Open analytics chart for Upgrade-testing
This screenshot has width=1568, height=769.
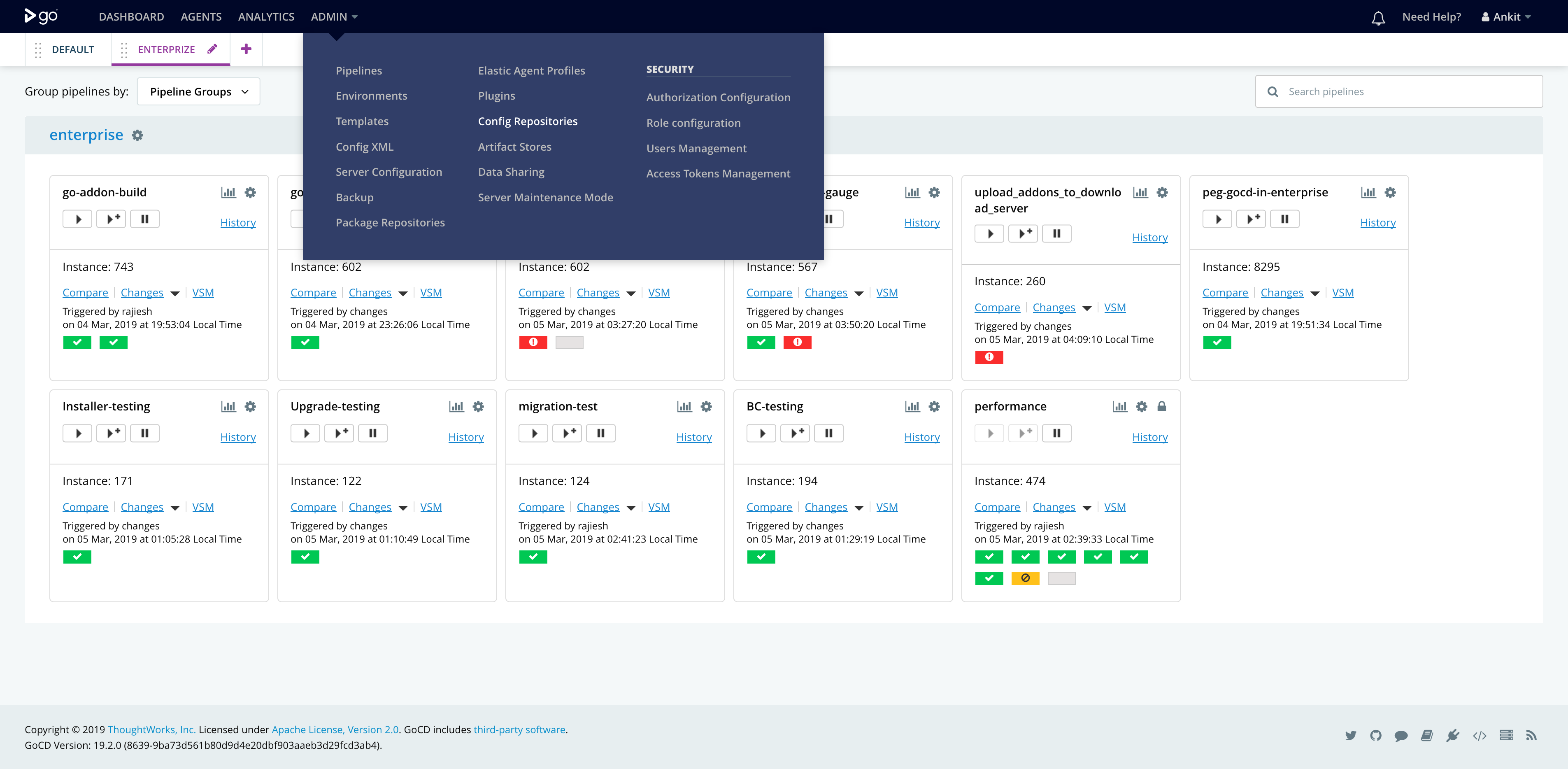[x=456, y=407]
